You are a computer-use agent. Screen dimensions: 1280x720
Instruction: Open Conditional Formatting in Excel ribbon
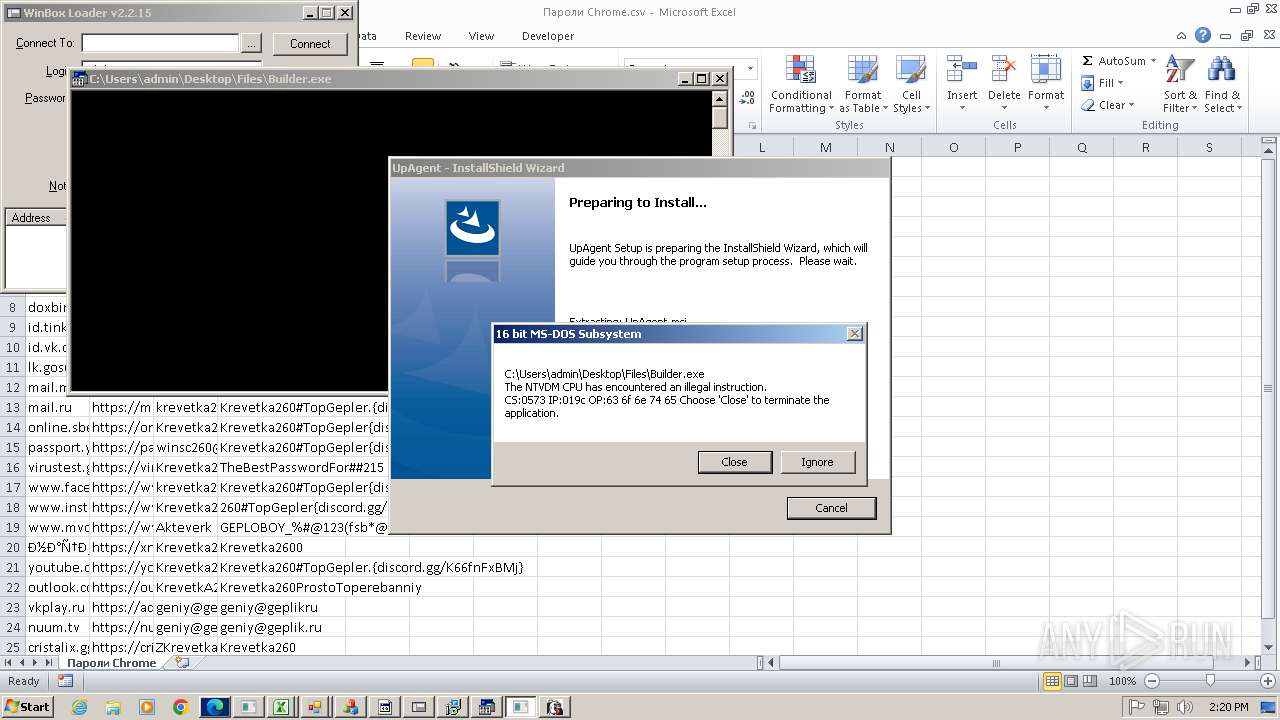click(x=800, y=84)
